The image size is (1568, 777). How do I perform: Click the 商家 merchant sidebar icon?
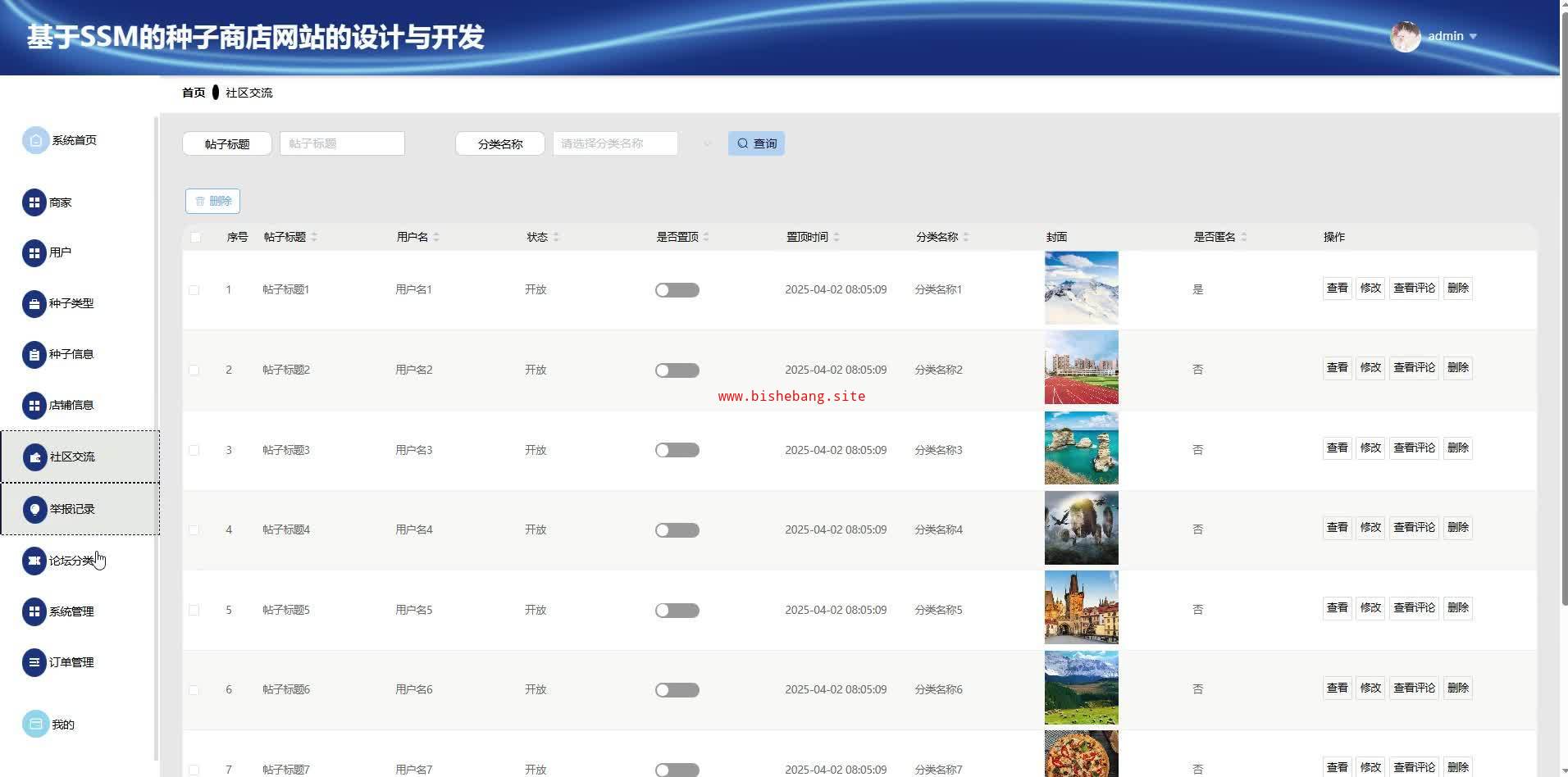34,202
